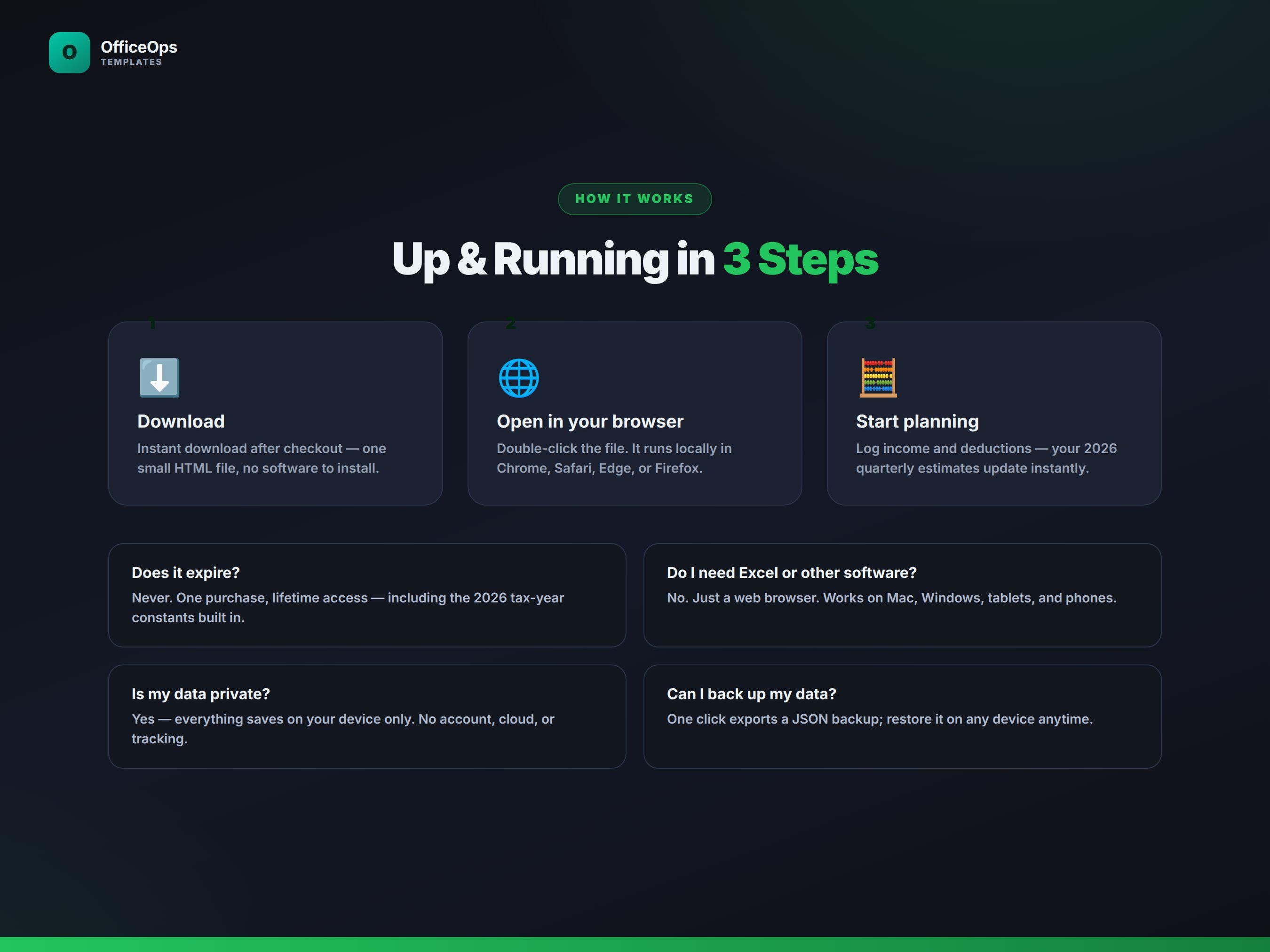The height and width of the screenshot is (952, 1270).
Task: Open the 'Do I need Excel' FAQ card
Action: (x=902, y=595)
